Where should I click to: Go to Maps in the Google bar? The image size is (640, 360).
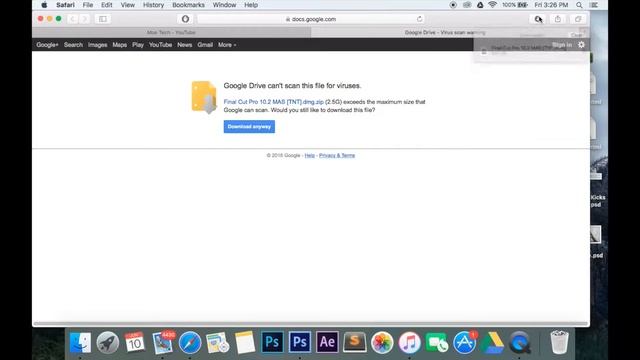coord(120,45)
